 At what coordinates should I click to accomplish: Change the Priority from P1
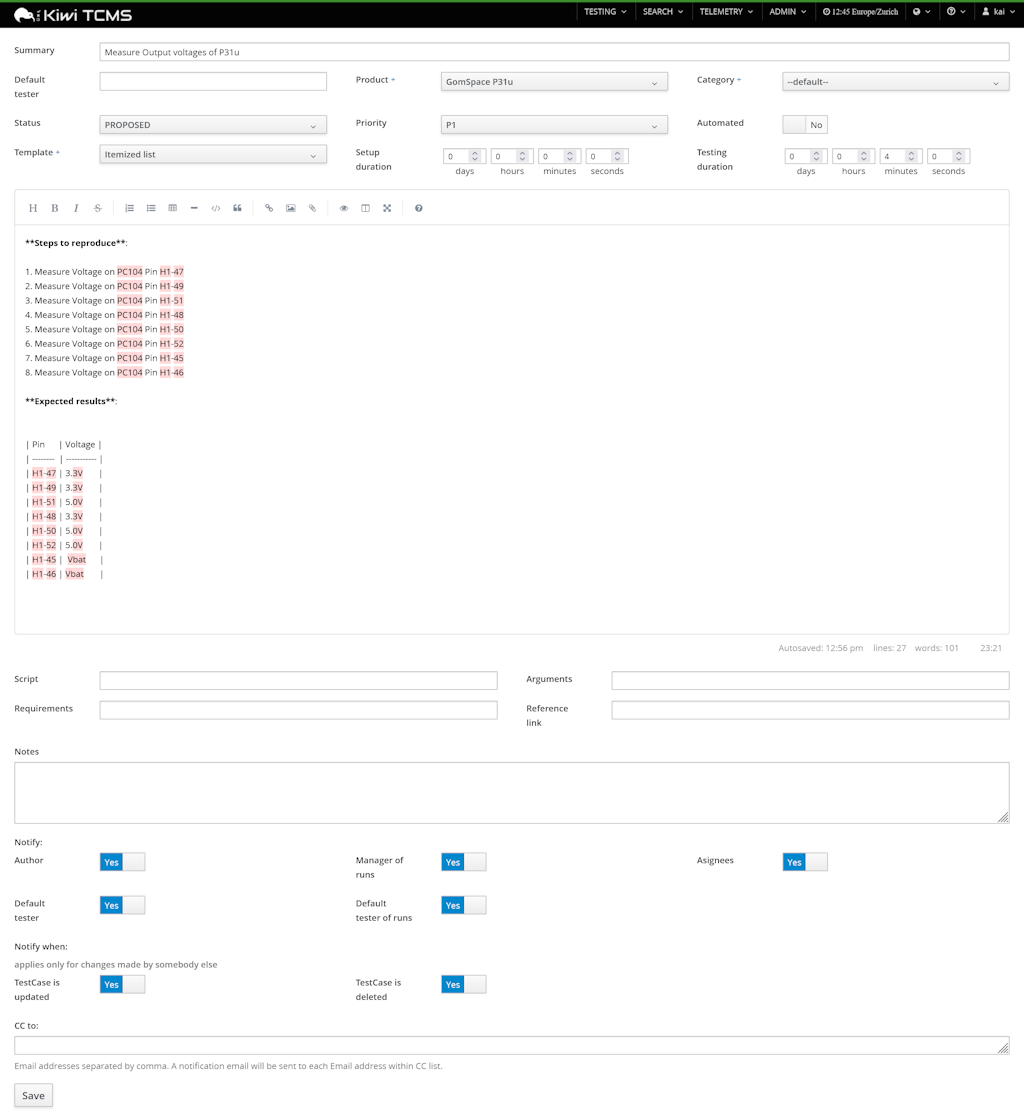tap(553, 124)
